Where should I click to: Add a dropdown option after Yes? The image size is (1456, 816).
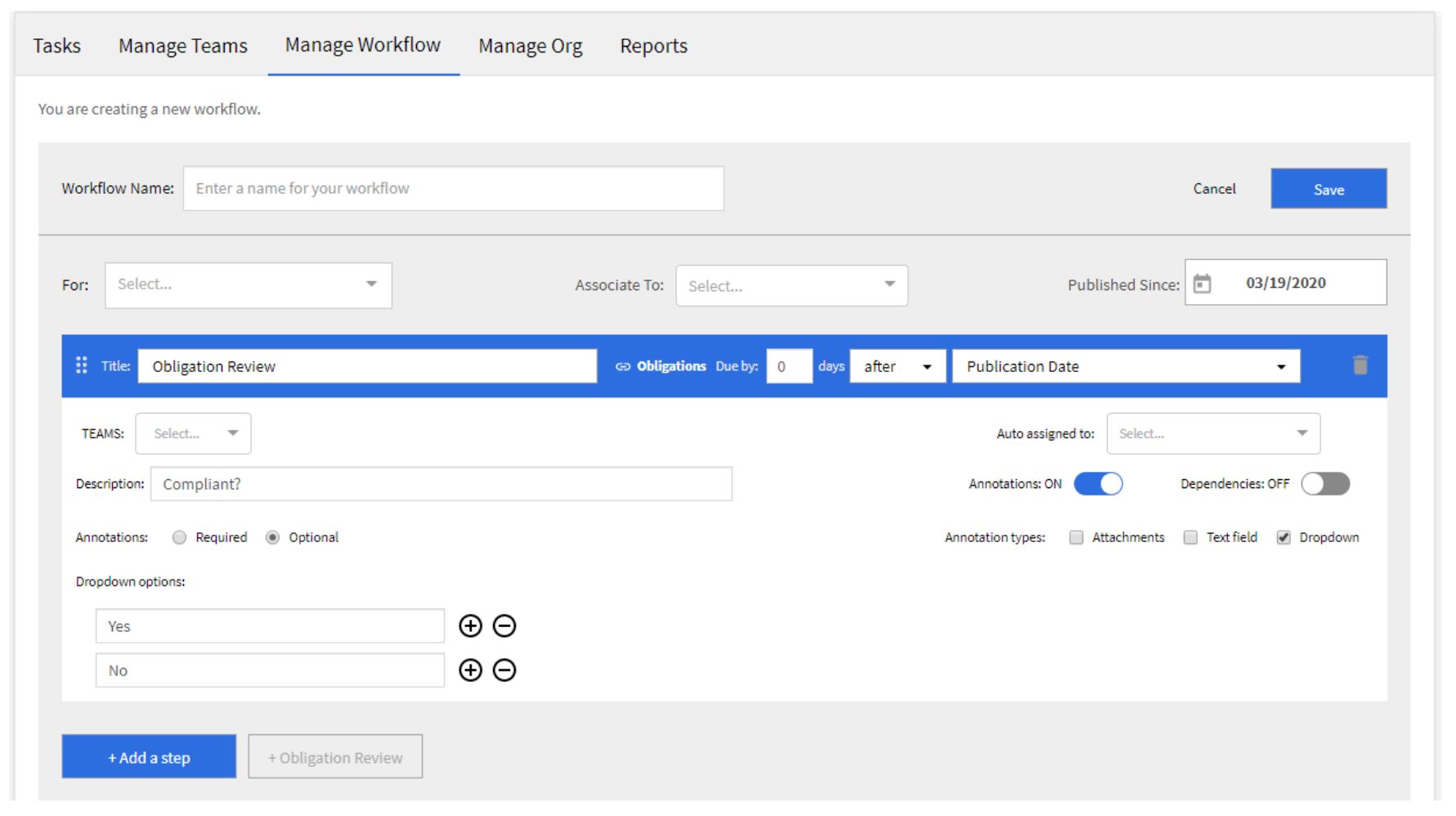click(470, 626)
